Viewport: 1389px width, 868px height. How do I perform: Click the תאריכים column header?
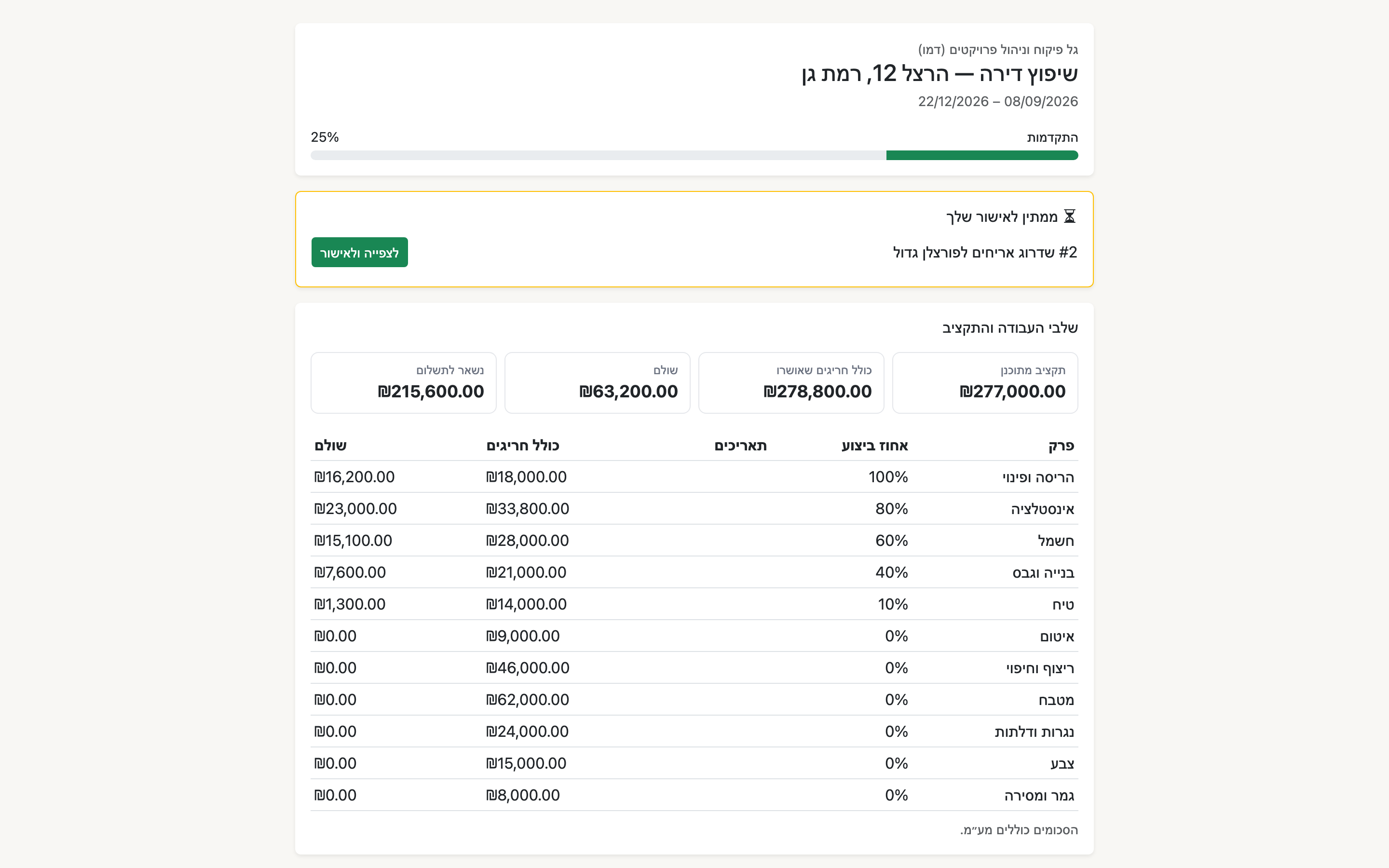pos(740,446)
